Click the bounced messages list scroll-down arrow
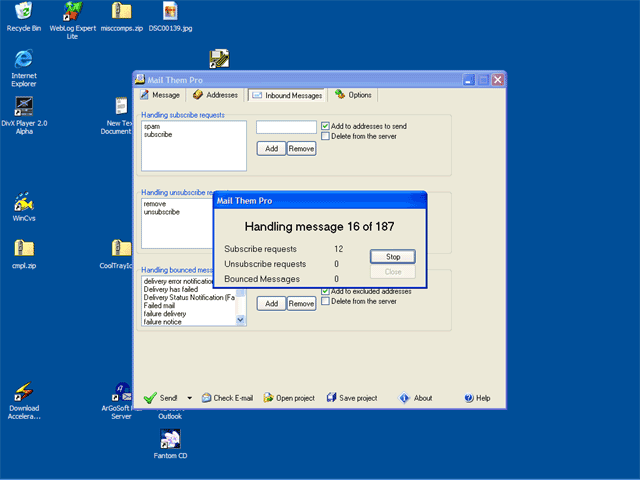Image resolution: width=640 pixels, height=480 pixels. pyautogui.click(x=240, y=320)
